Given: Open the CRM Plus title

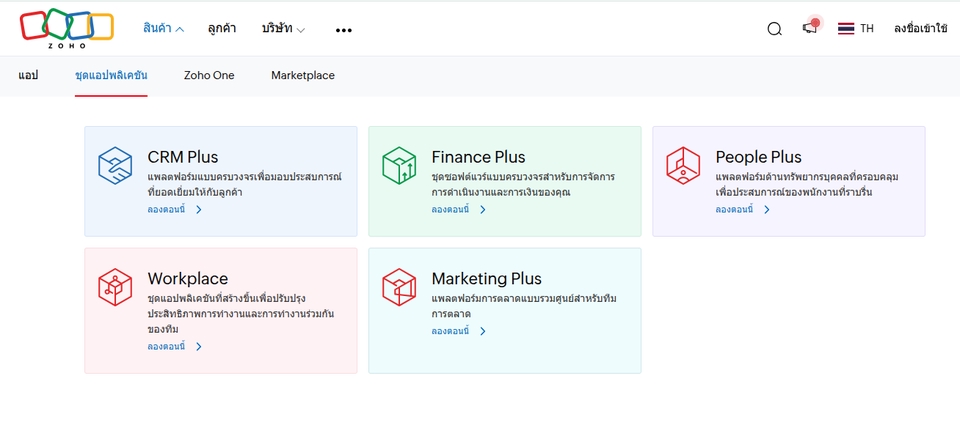Looking at the screenshot, I should pos(182,157).
